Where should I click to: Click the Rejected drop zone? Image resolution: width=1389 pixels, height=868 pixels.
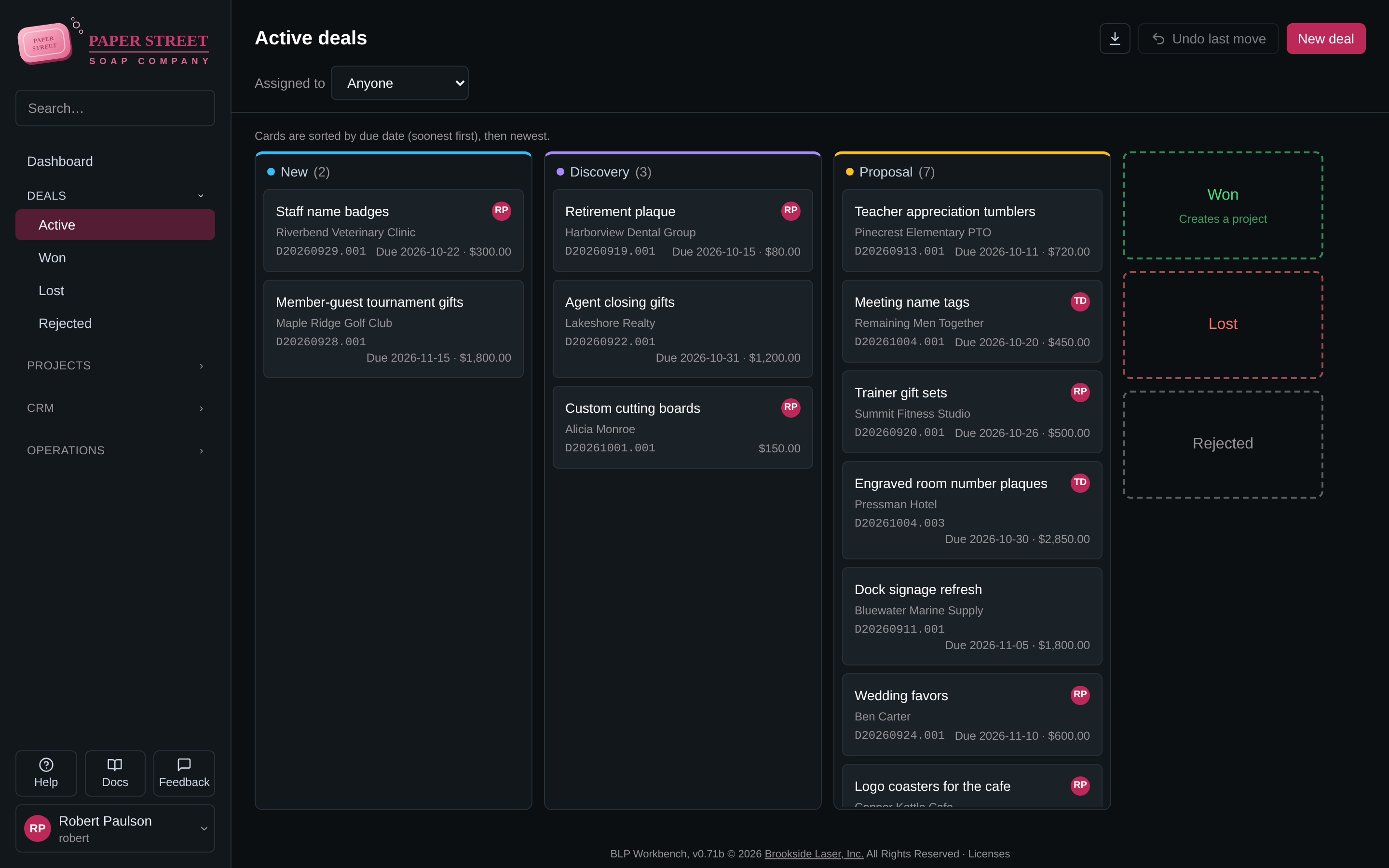pyautogui.click(x=1223, y=444)
